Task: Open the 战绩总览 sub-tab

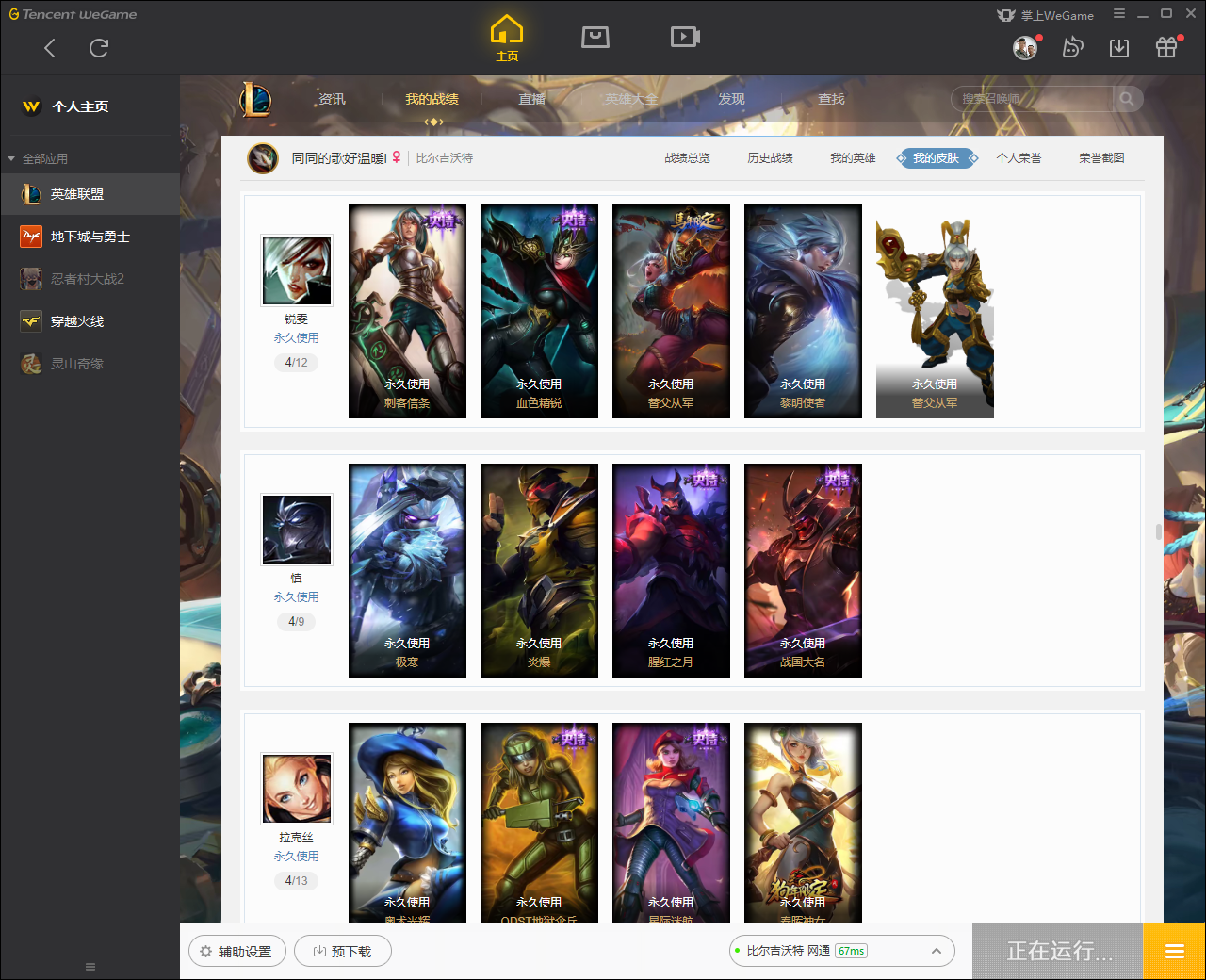Action: [687, 158]
